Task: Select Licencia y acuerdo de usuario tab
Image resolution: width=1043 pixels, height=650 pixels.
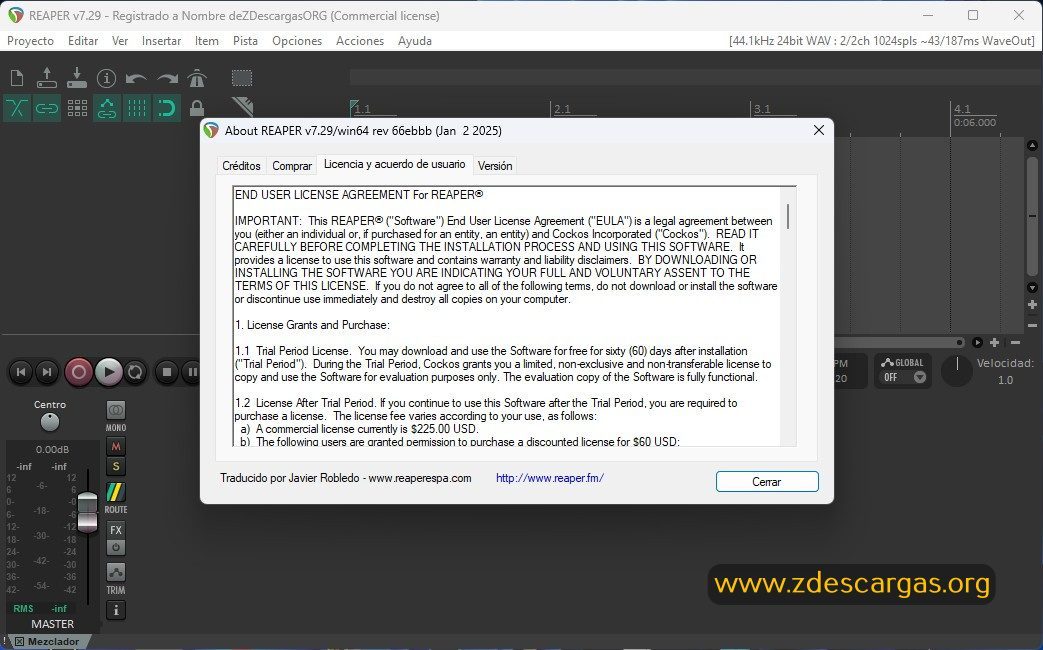Action: 394,164
